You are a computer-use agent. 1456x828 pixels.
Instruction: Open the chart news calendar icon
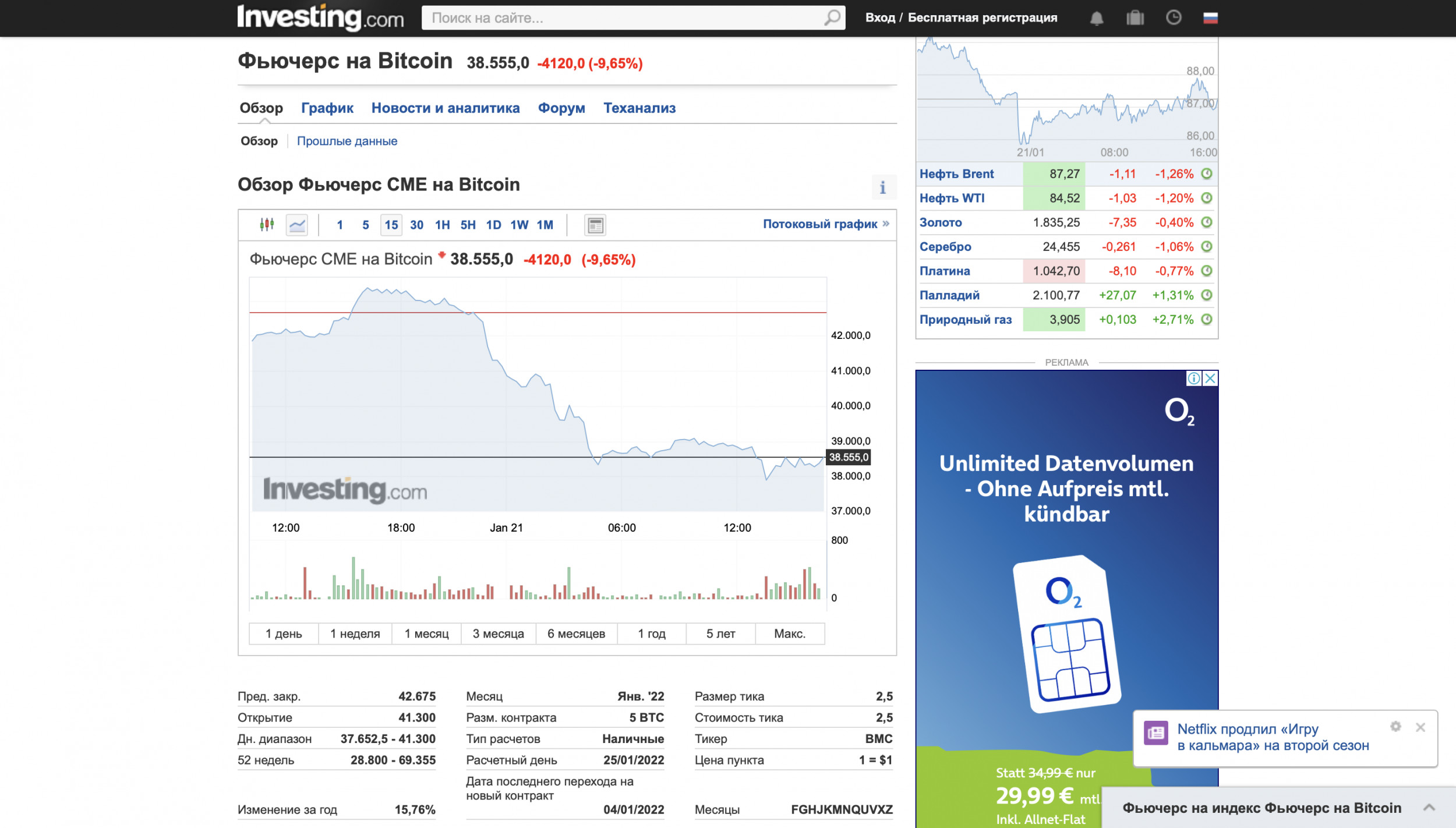[595, 225]
